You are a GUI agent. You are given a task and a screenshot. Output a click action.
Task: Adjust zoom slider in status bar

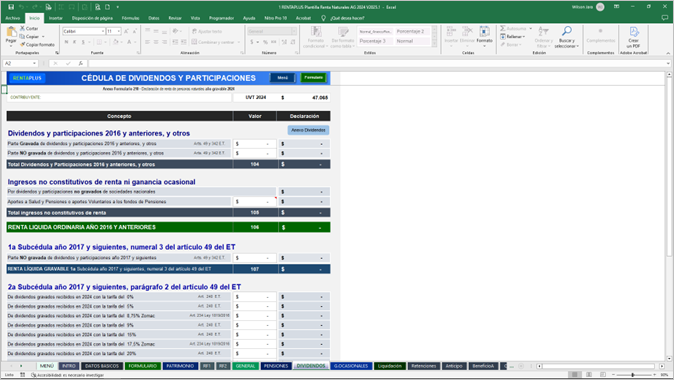[632, 375]
